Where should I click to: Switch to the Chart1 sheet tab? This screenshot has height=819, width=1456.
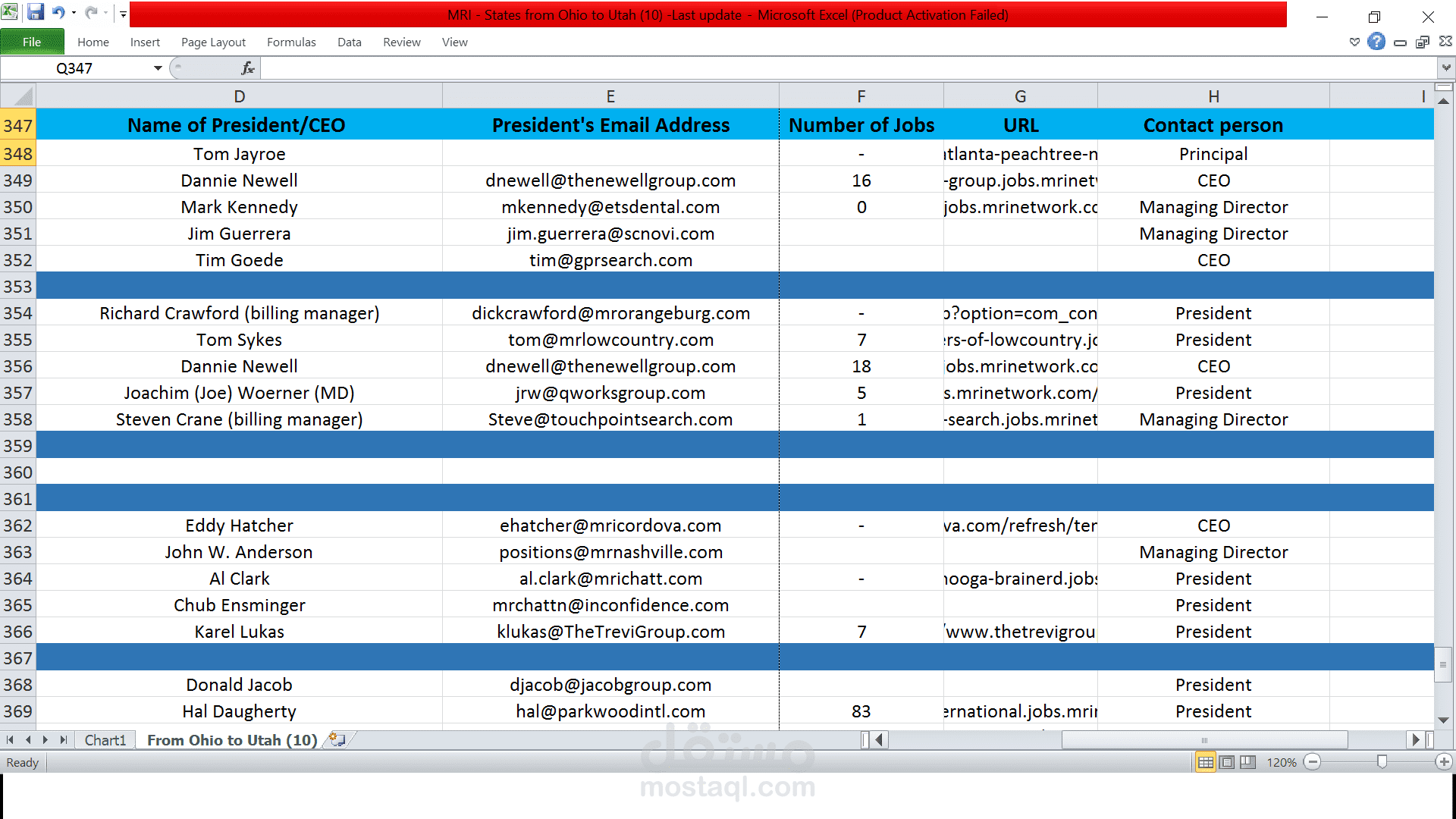pyautogui.click(x=105, y=740)
